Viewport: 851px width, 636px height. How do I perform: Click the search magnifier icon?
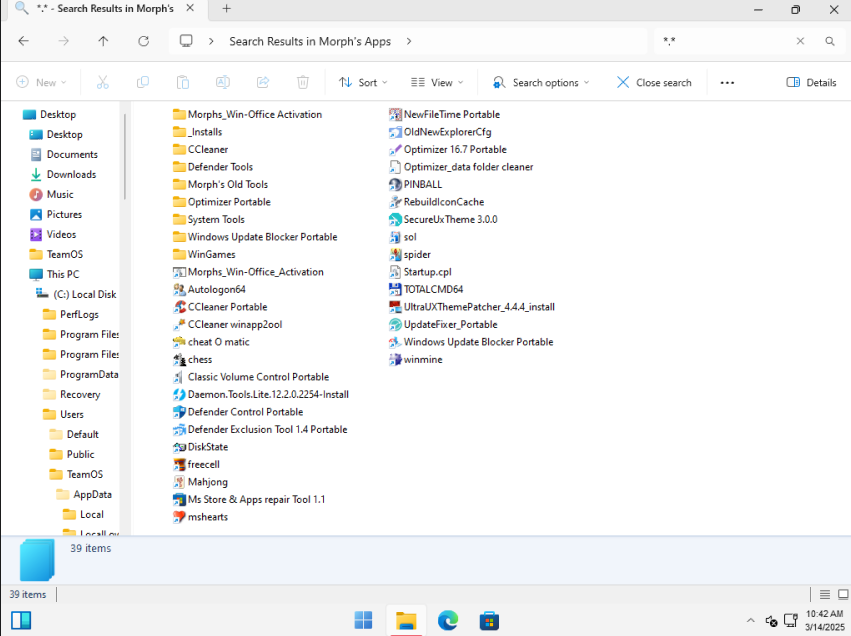[830, 41]
